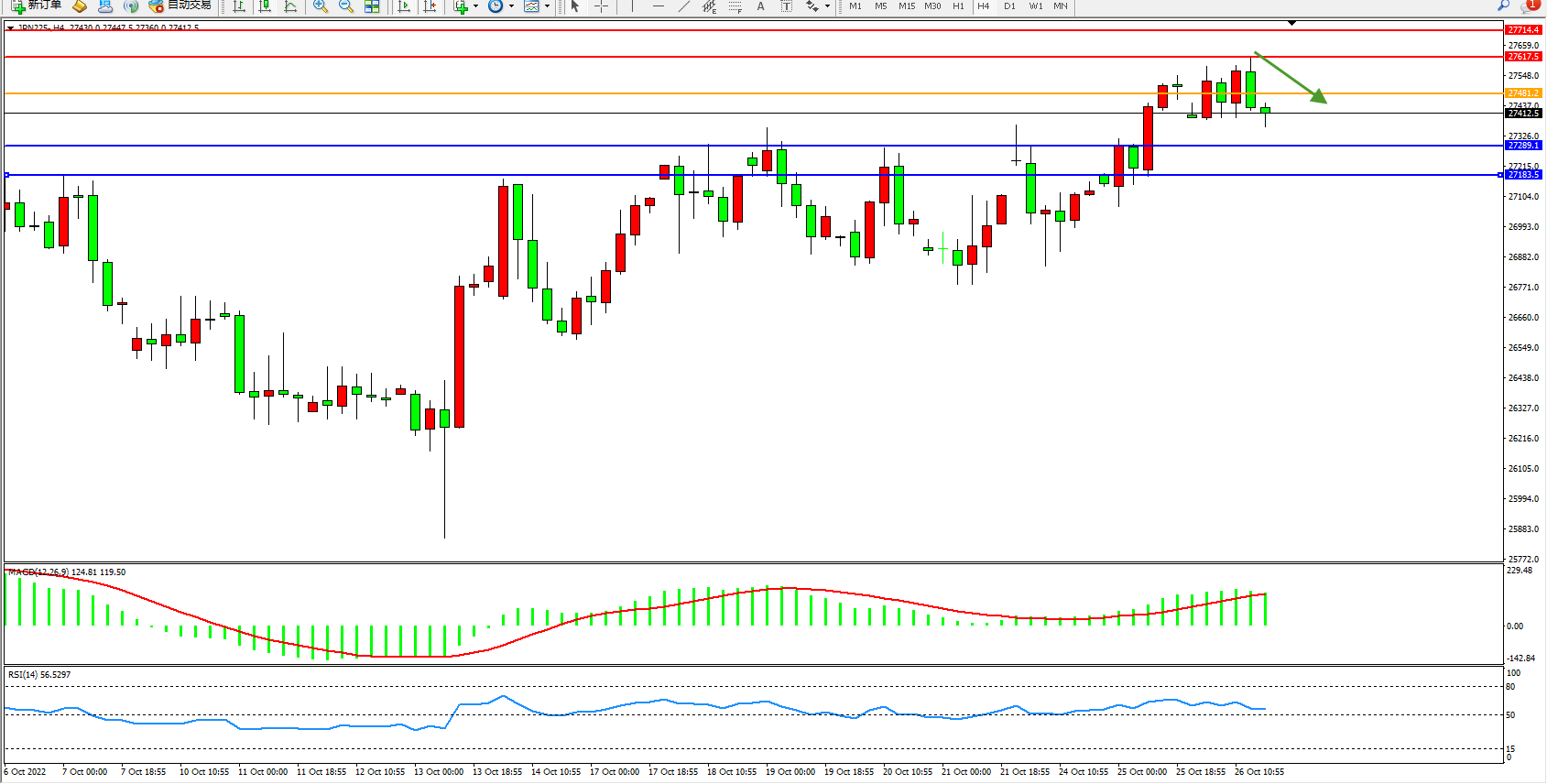The width and height of the screenshot is (1547, 784).
Task: Click the search magnifier at top right
Action: point(1503,5)
